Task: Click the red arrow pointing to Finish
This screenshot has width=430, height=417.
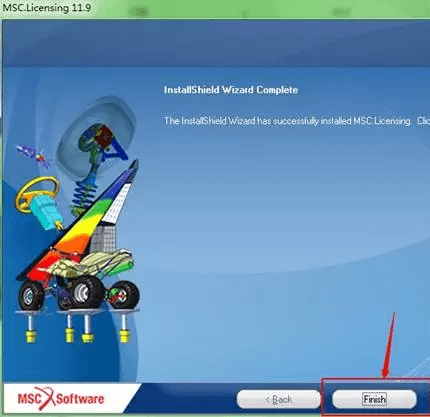Action: (x=389, y=346)
